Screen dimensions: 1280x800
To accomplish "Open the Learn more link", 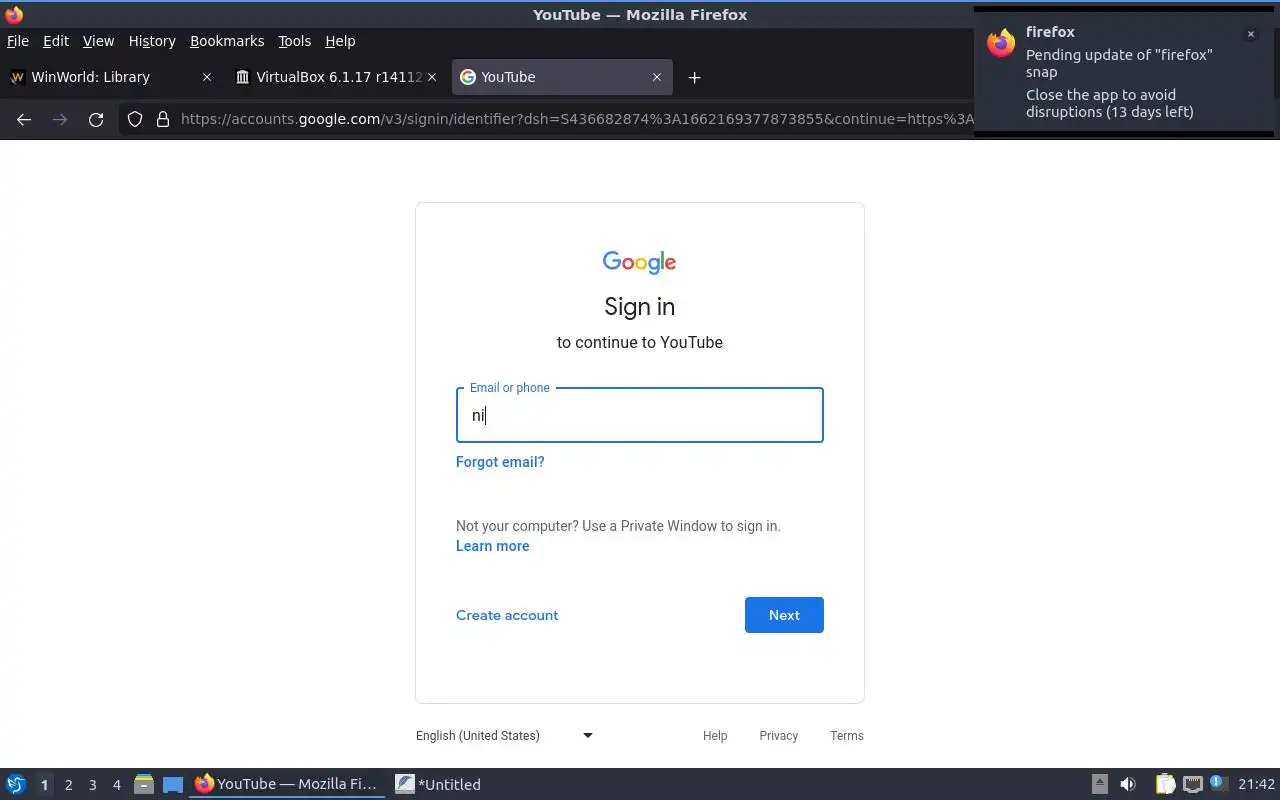I will [x=492, y=546].
